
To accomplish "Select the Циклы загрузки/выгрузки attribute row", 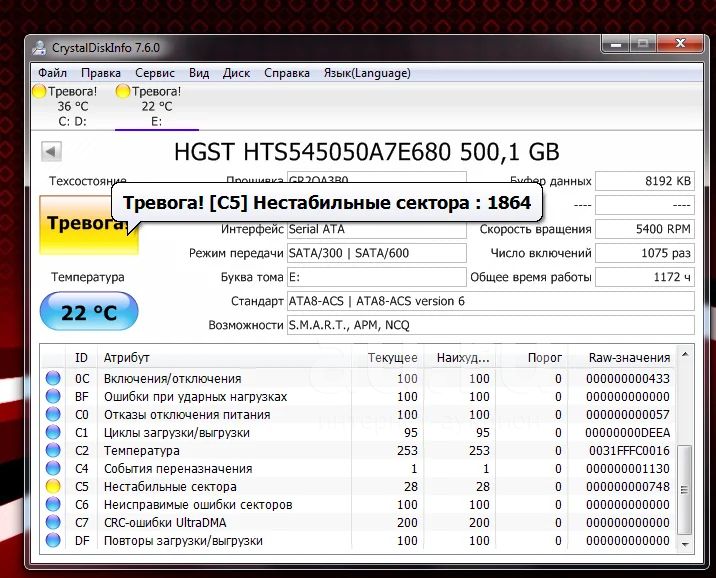I will point(358,432).
